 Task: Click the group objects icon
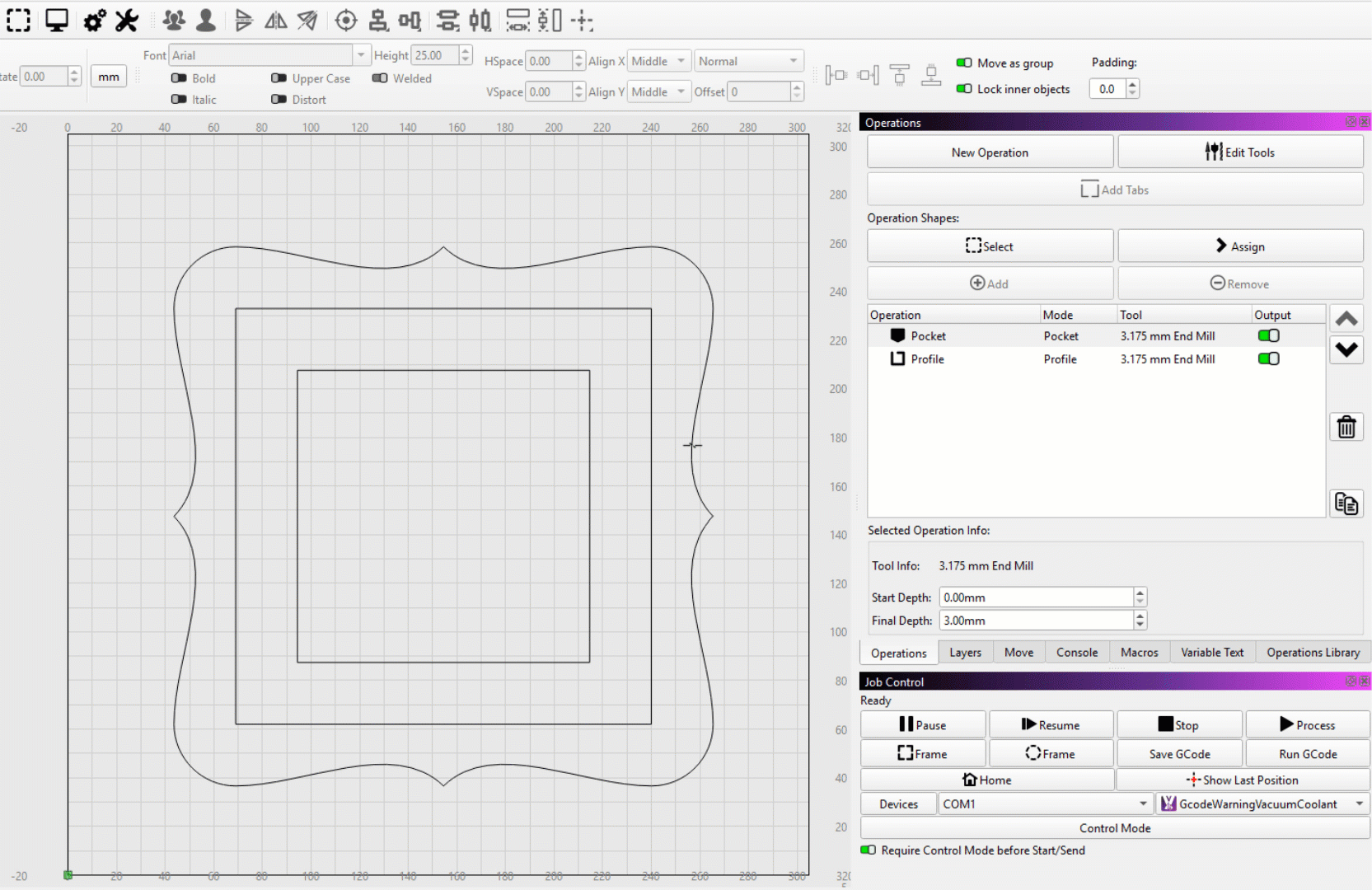coord(174,21)
